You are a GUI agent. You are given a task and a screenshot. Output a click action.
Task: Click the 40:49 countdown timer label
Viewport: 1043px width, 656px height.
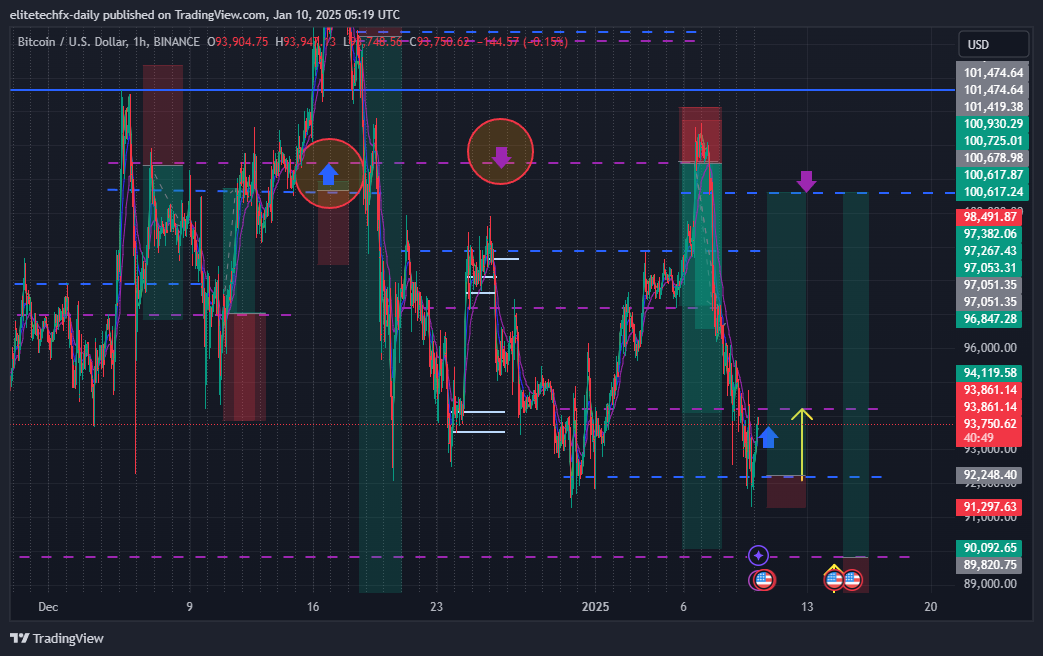pos(978,438)
